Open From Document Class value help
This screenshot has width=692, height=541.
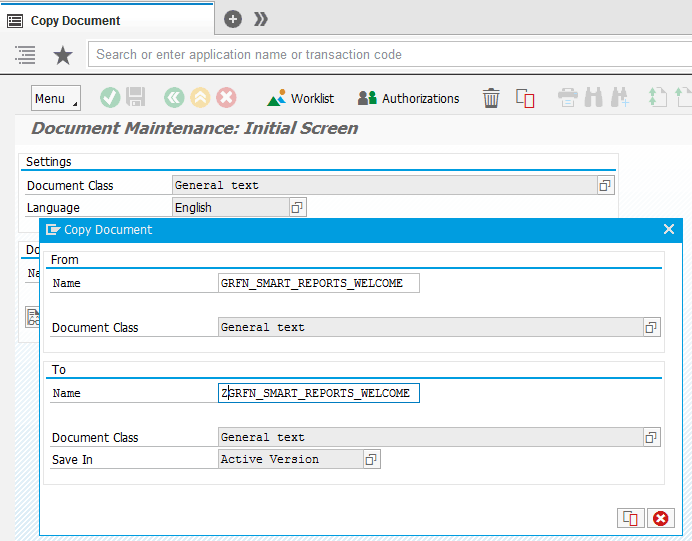tap(651, 328)
